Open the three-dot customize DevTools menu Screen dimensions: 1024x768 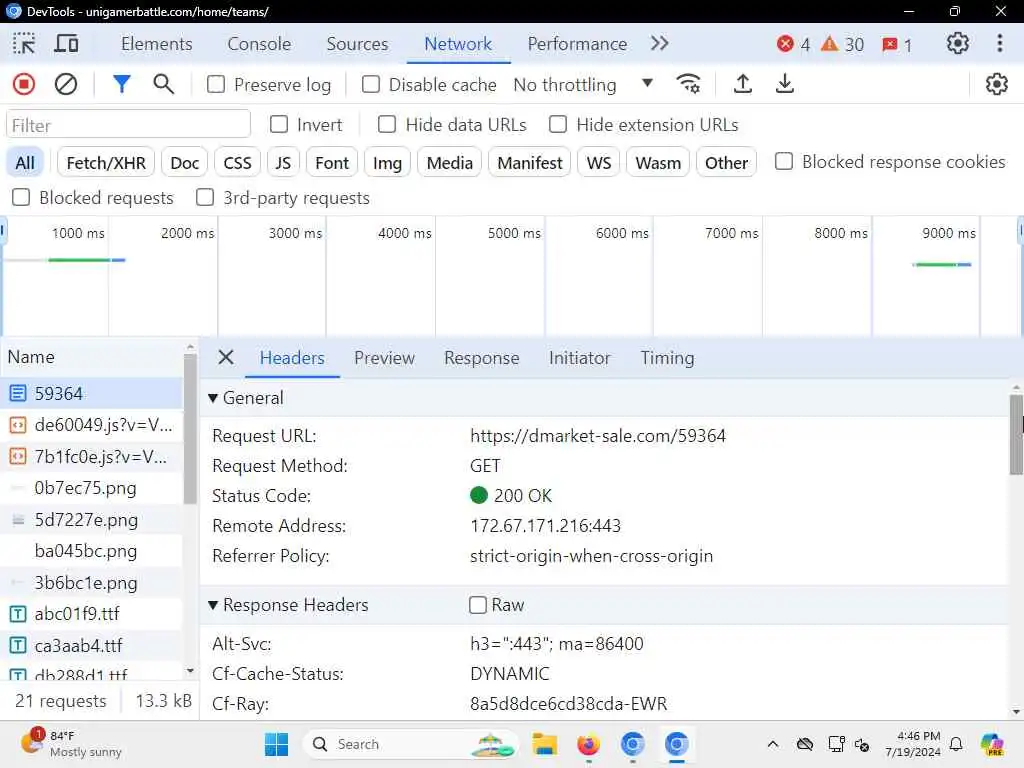click(x=999, y=44)
